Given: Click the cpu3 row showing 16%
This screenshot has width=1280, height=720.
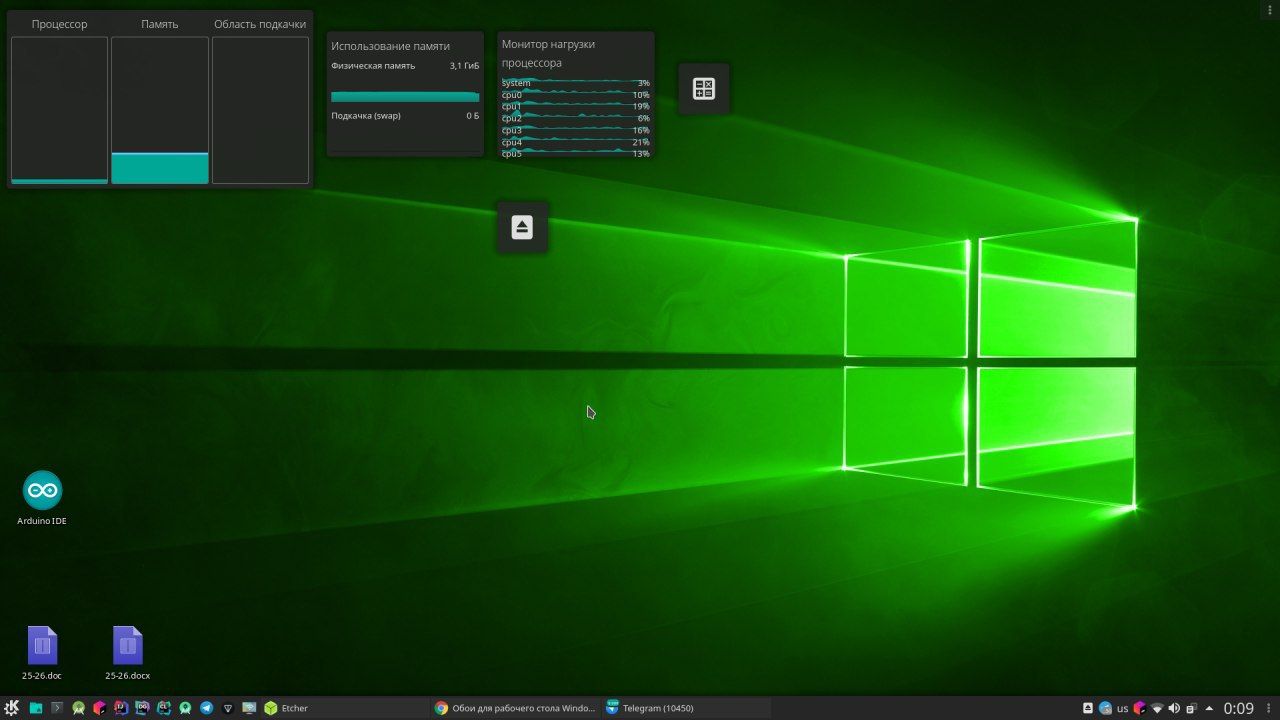Looking at the screenshot, I should pos(576,130).
